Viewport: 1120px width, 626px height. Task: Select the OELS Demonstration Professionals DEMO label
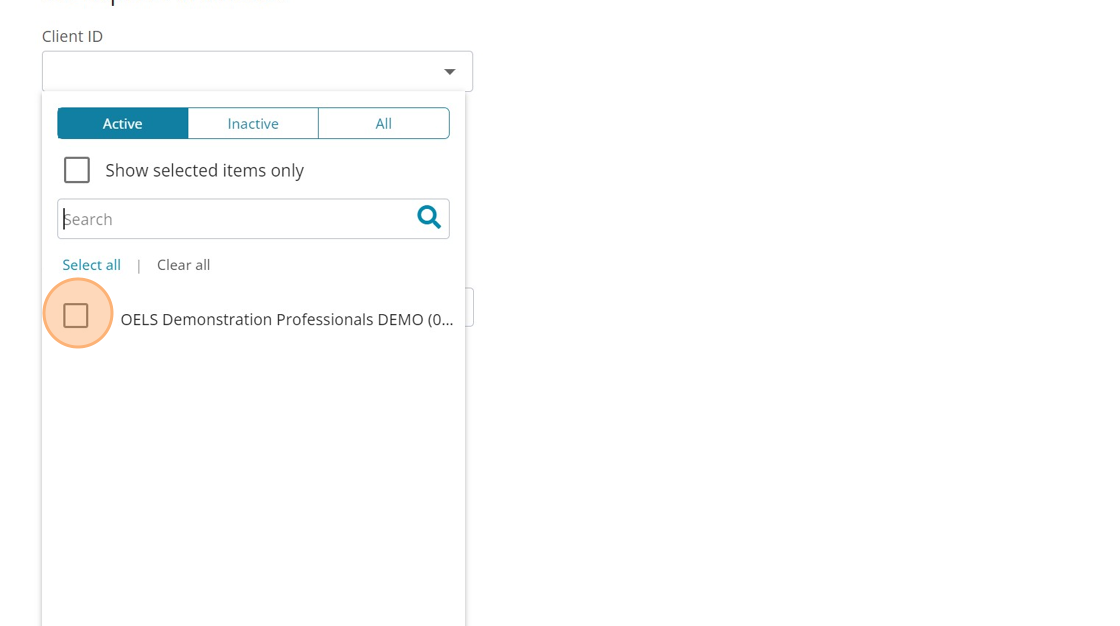[x=286, y=320]
